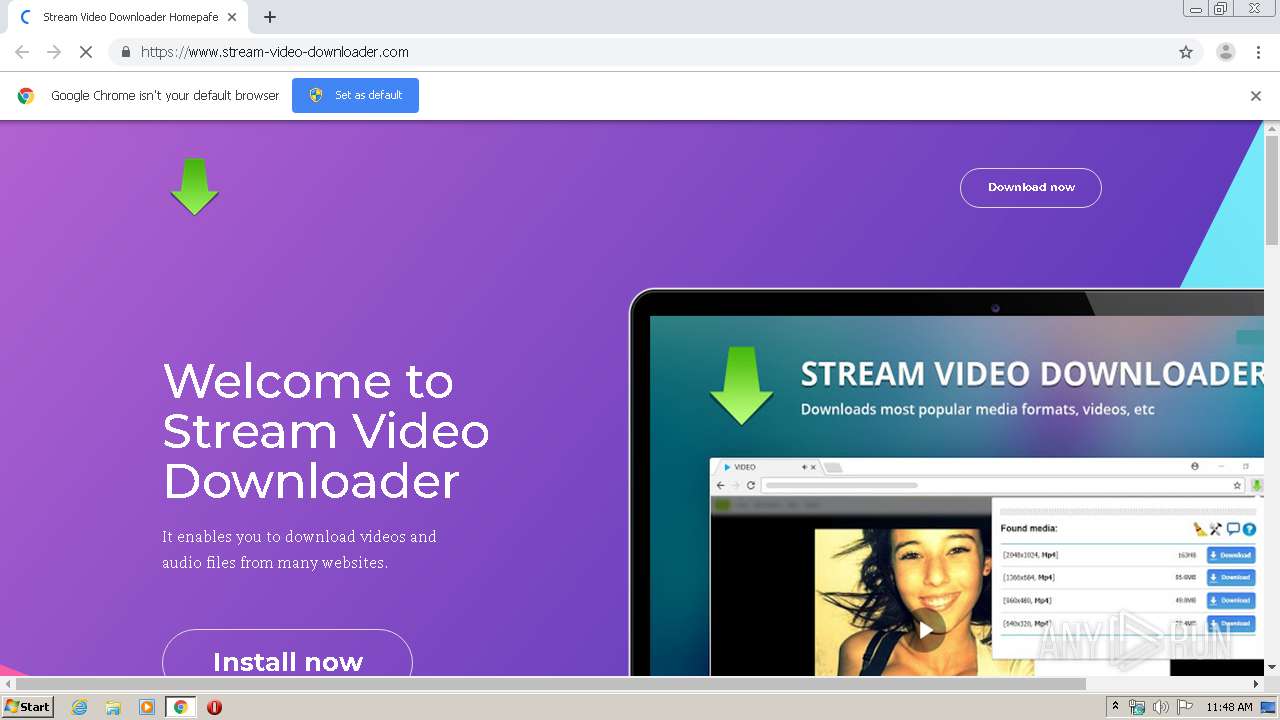Open media player from taskbar
This screenshot has width=1280, height=720.
point(147,707)
